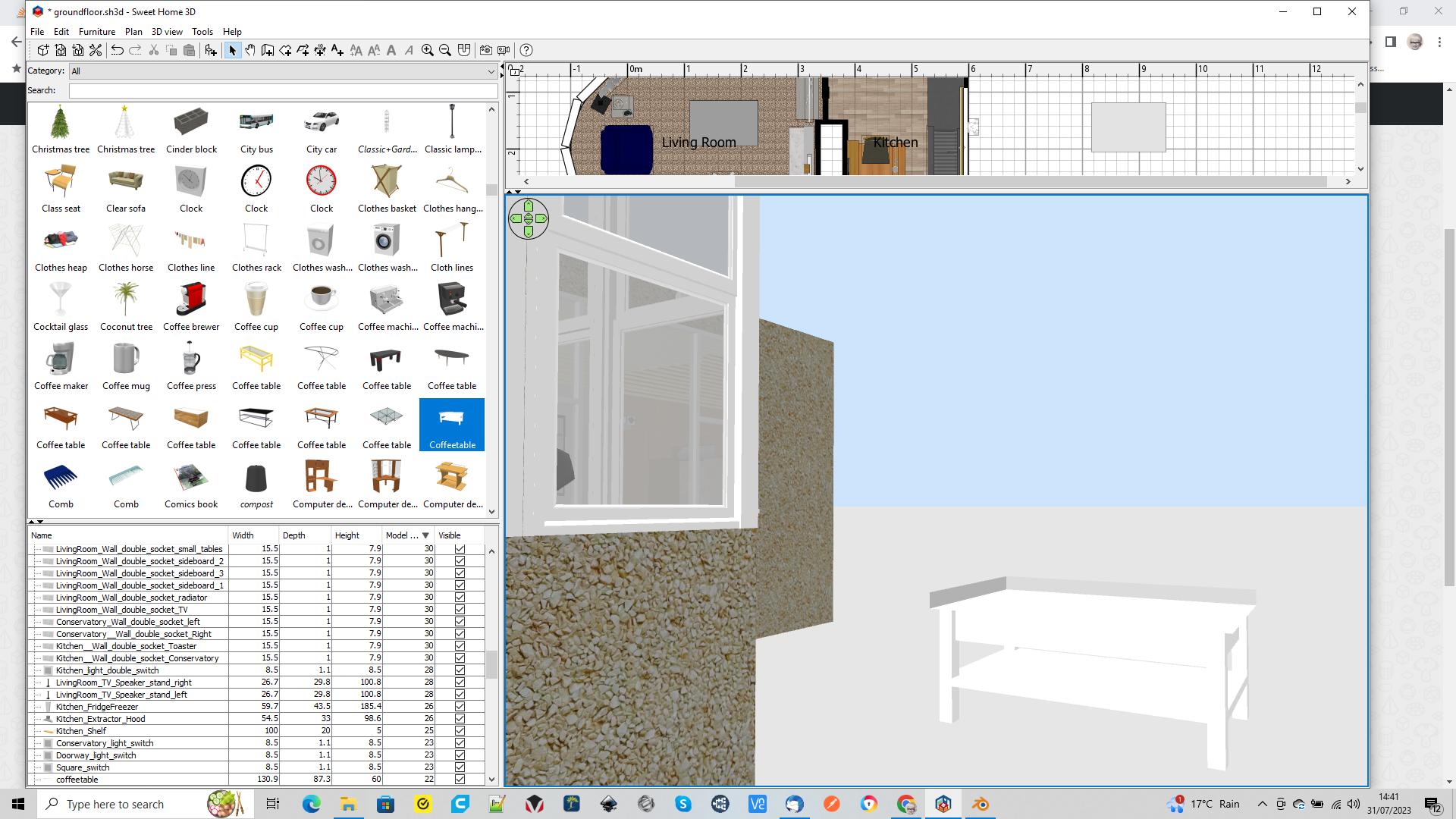Click the Add furniture to home icon
1456x819 pixels.
pos(211,50)
